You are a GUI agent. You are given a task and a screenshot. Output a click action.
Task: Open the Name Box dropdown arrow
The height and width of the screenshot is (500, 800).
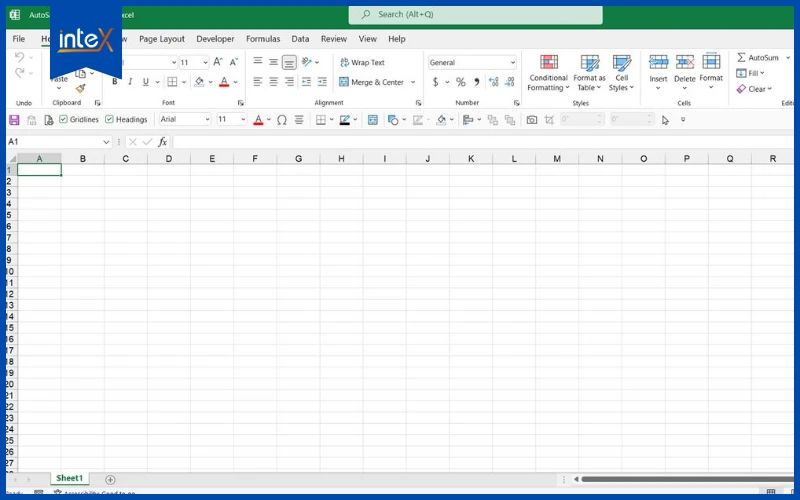106,142
